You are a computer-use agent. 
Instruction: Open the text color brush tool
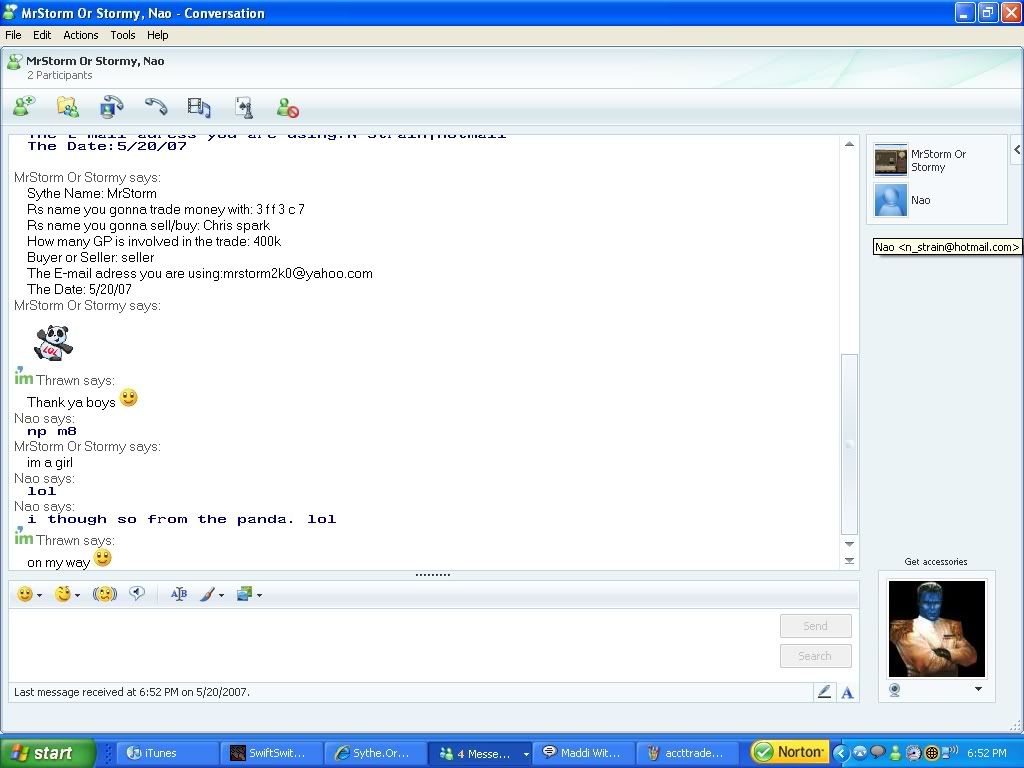pyautogui.click(x=207, y=594)
